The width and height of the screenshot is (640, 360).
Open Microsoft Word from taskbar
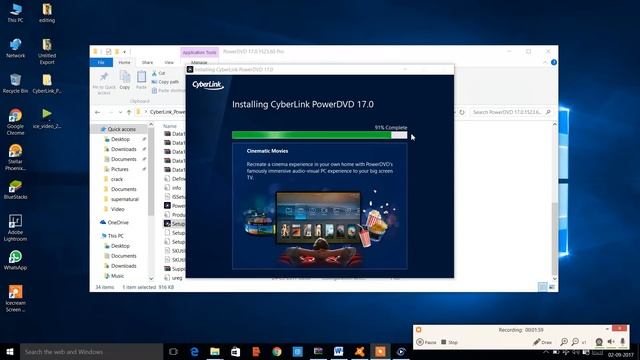(x=338, y=351)
